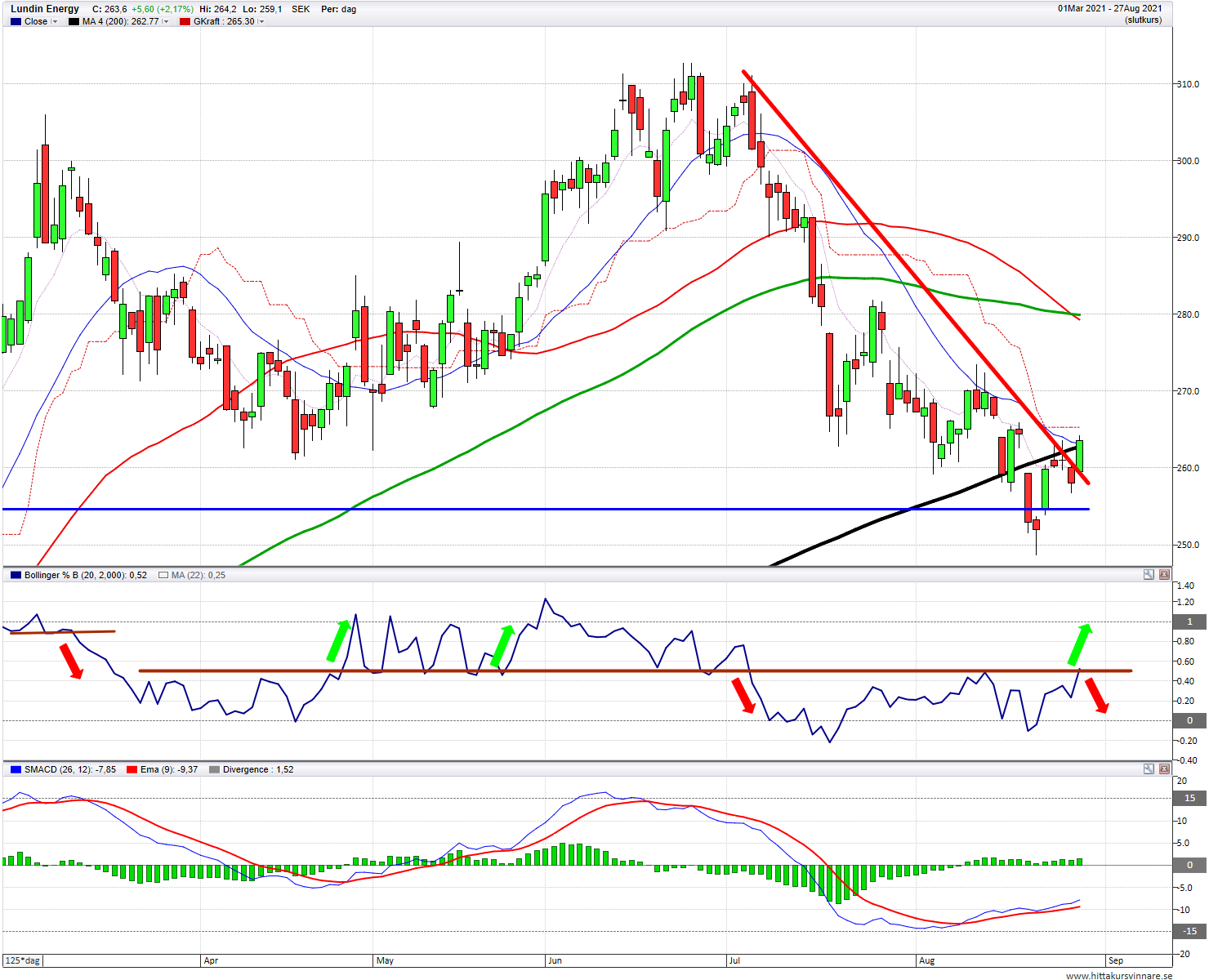The image size is (1209, 980).
Task: Close the Bollinger %B indicator panel
Action: pyautogui.click(x=1164, y=575)
